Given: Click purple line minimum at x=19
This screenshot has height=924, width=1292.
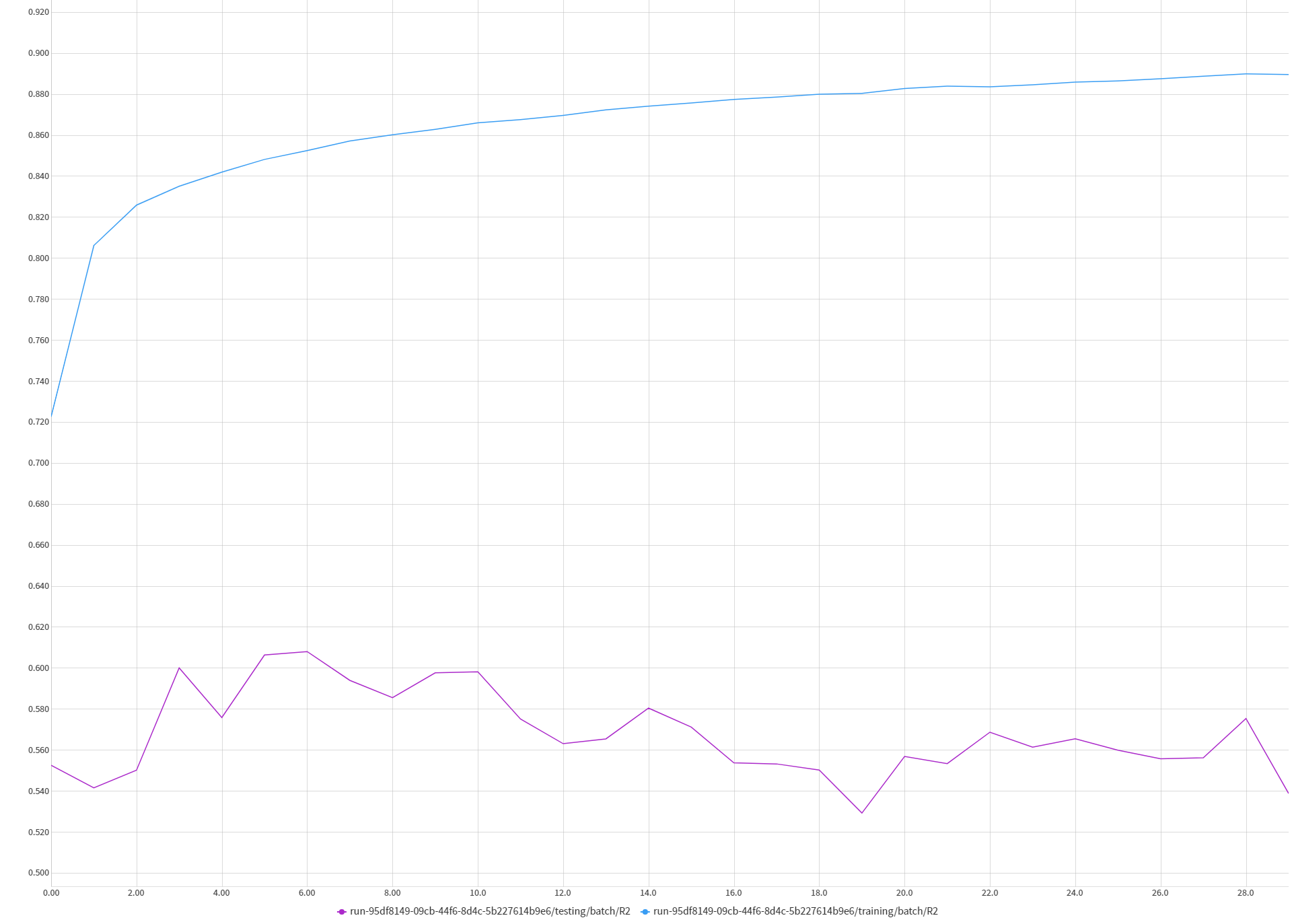Looking at the screenshot, I should click(x=862, y=813).
